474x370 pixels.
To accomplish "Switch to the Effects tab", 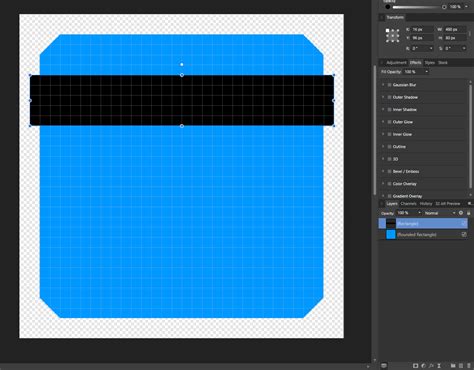I will [415, 63].
